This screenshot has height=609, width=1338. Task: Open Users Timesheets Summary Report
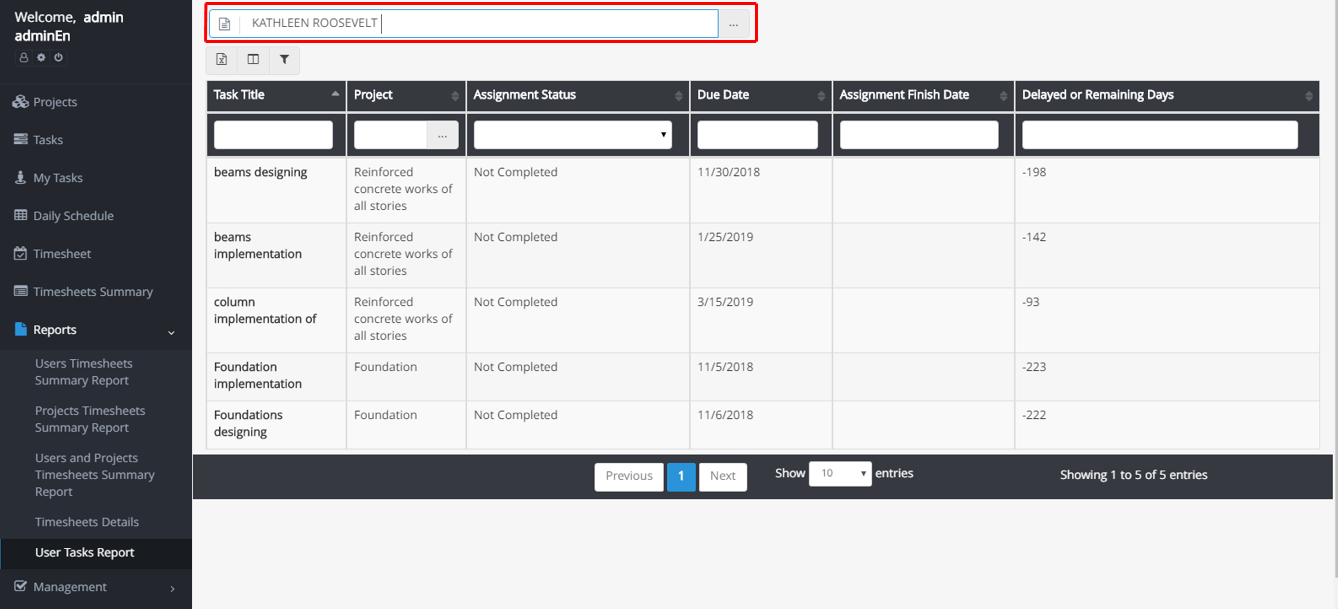pyautogui.click(x=84, y=372)
